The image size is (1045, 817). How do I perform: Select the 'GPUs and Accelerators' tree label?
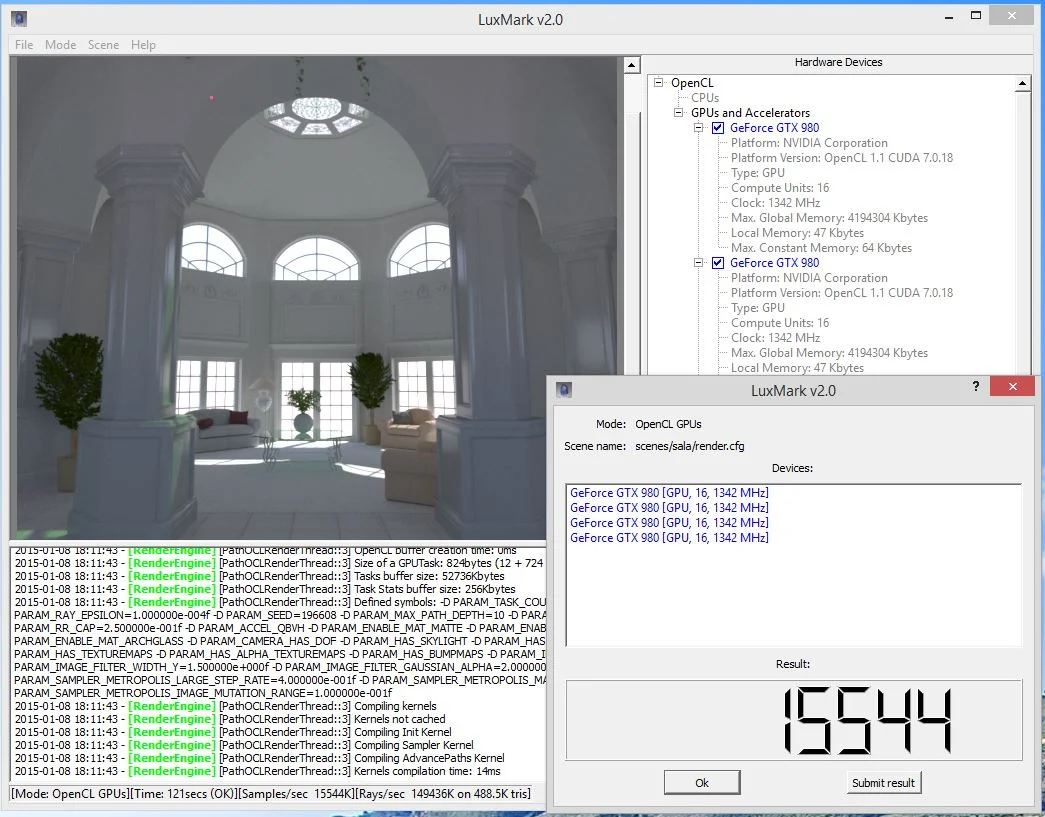[750, 113]
